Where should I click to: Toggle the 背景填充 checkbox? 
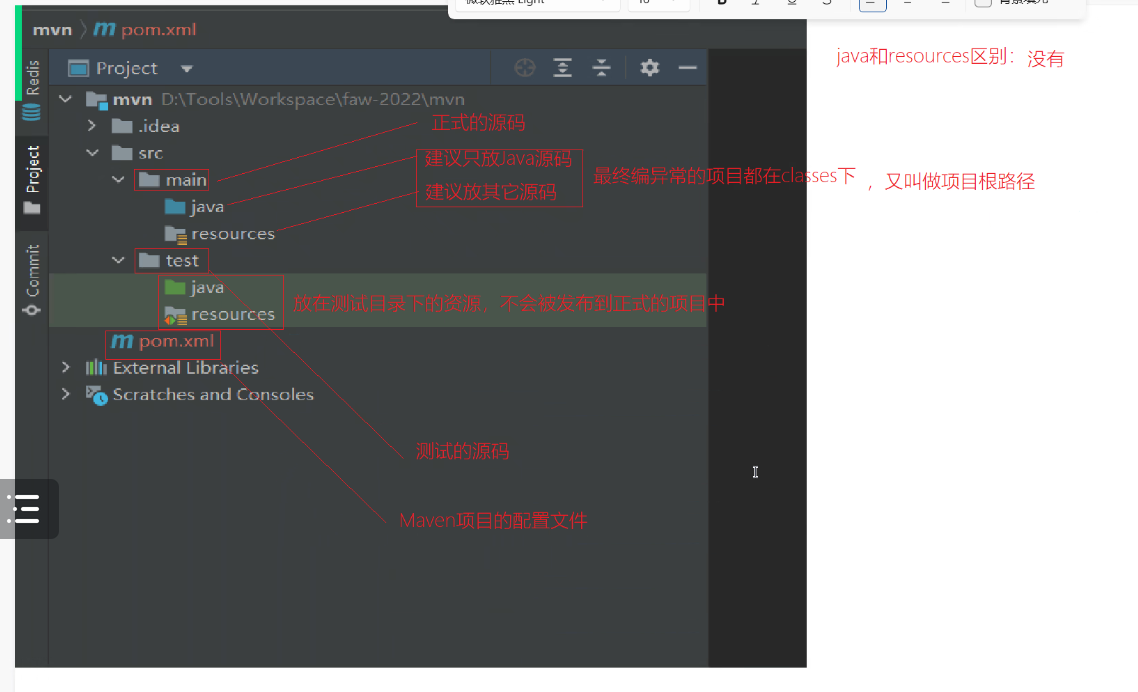coord(983,3)
